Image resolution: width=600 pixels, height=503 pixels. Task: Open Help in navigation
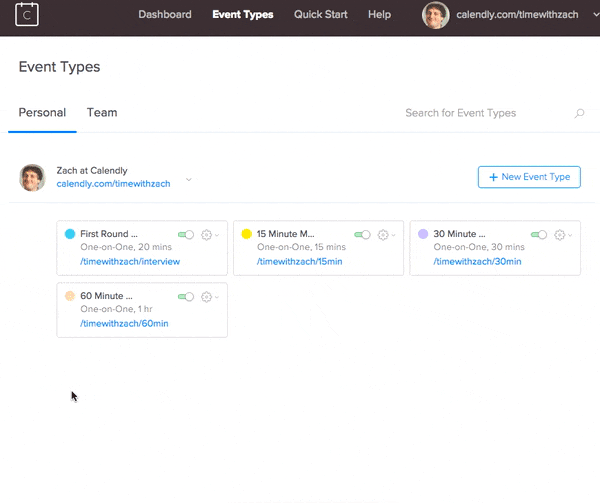(380, 15)
